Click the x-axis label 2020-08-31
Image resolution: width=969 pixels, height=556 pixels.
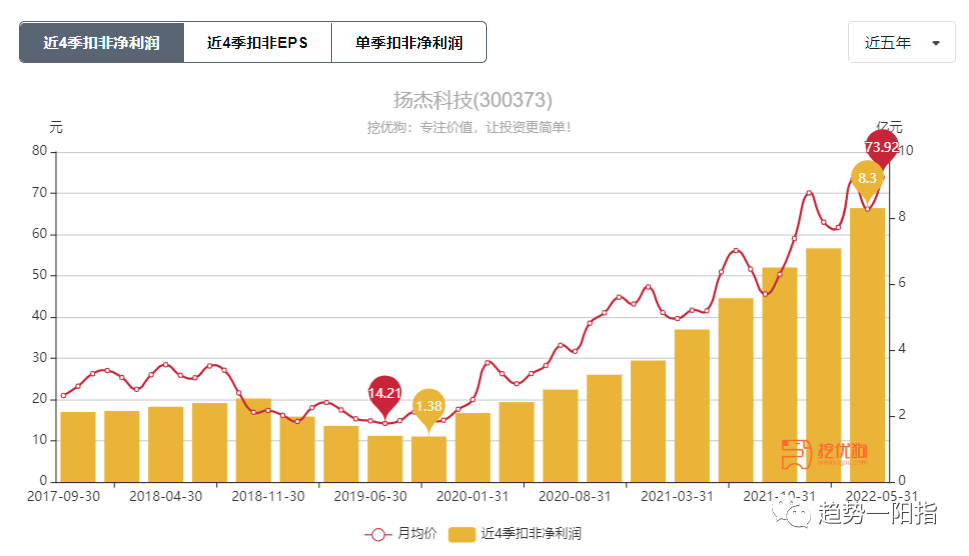coord(574,496)
